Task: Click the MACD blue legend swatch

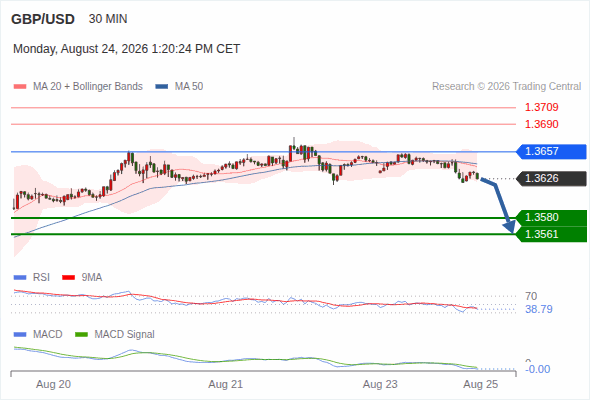Action: [x=20, y=335]
